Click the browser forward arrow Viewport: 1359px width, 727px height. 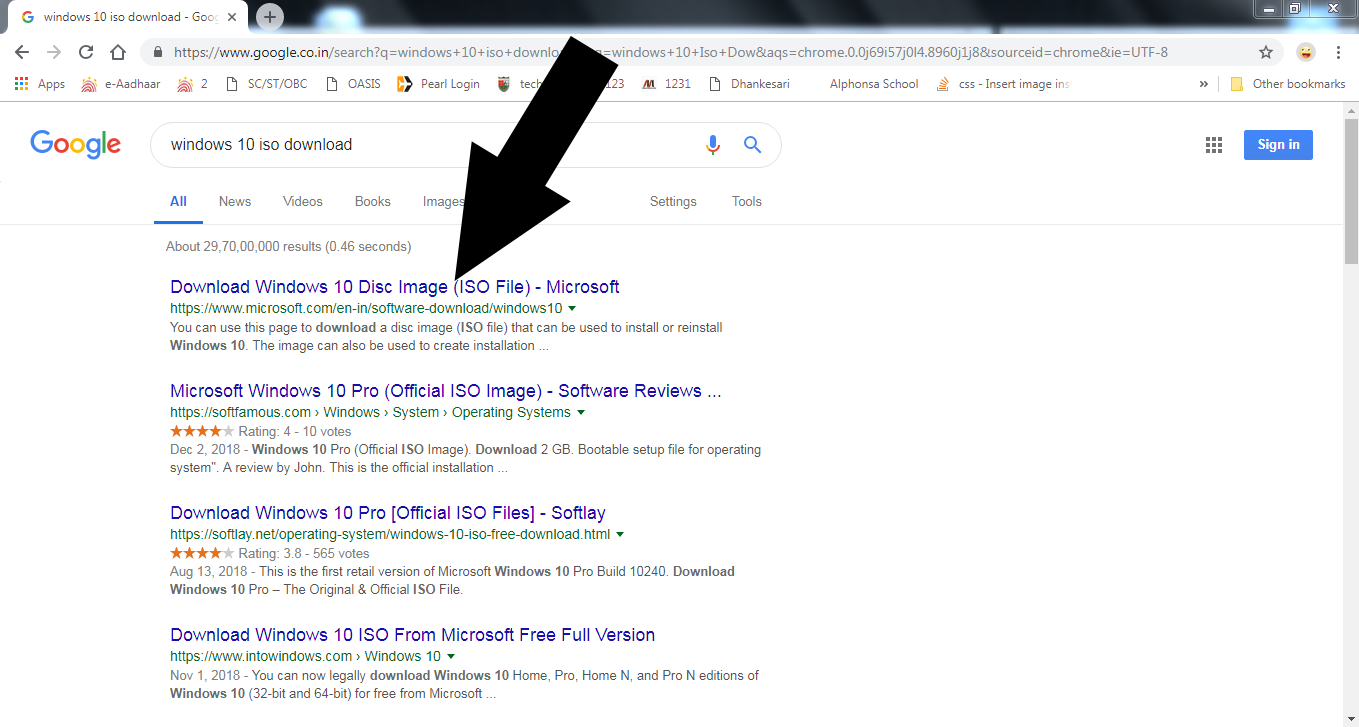(x=54, y=52)
